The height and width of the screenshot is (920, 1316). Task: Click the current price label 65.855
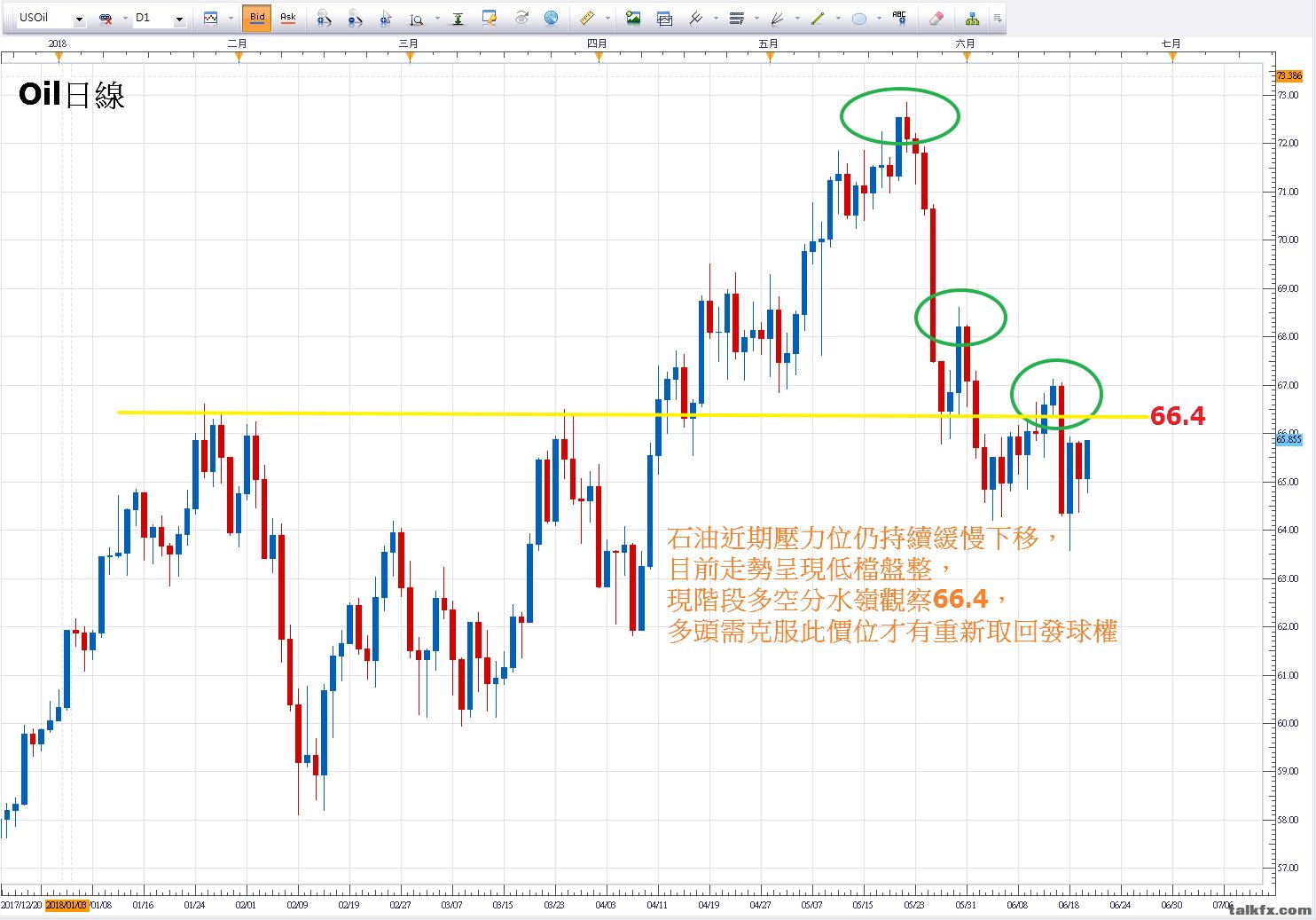[x=1289, y=439]
